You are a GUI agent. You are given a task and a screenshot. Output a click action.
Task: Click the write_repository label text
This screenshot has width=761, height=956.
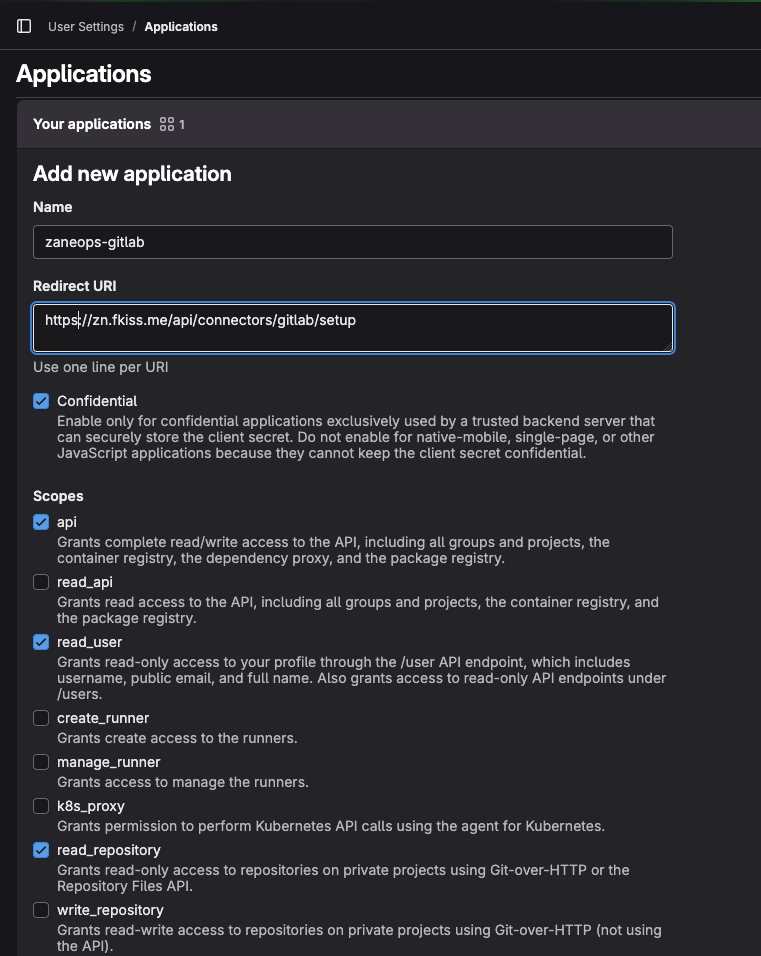click(110, 910)
